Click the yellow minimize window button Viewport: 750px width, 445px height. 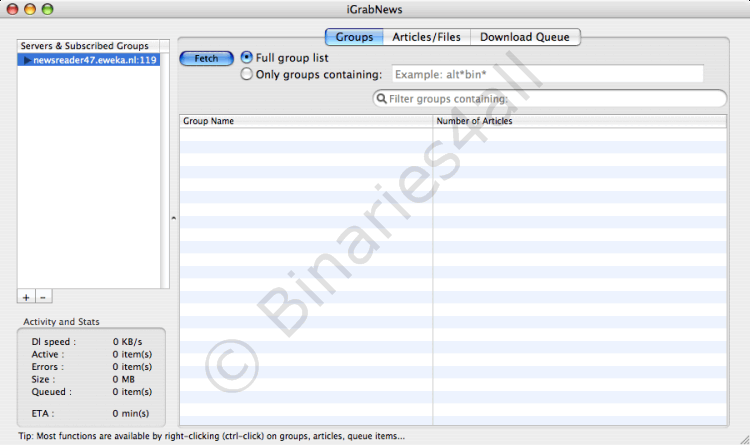pyautogui.click(x=30, y=9)
